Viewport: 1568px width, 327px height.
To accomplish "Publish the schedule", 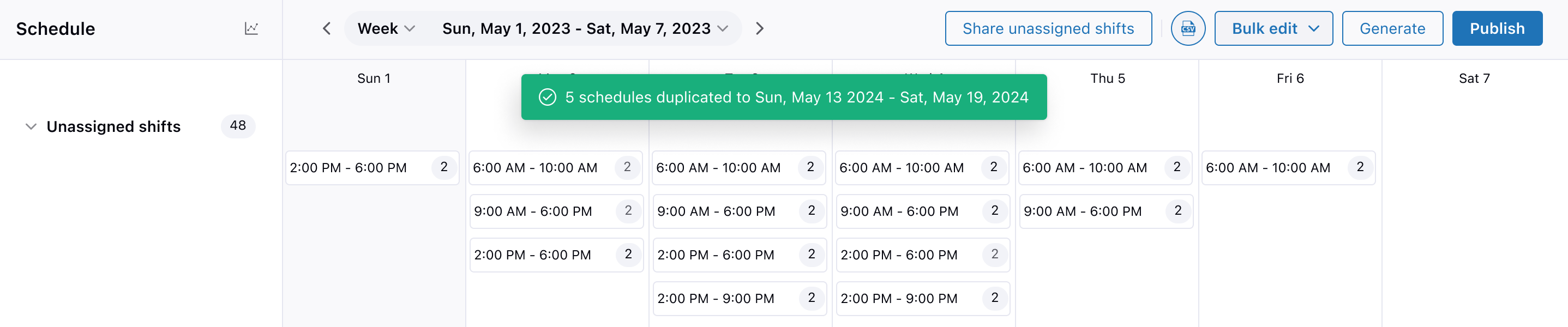I will tap(1496, 28).
